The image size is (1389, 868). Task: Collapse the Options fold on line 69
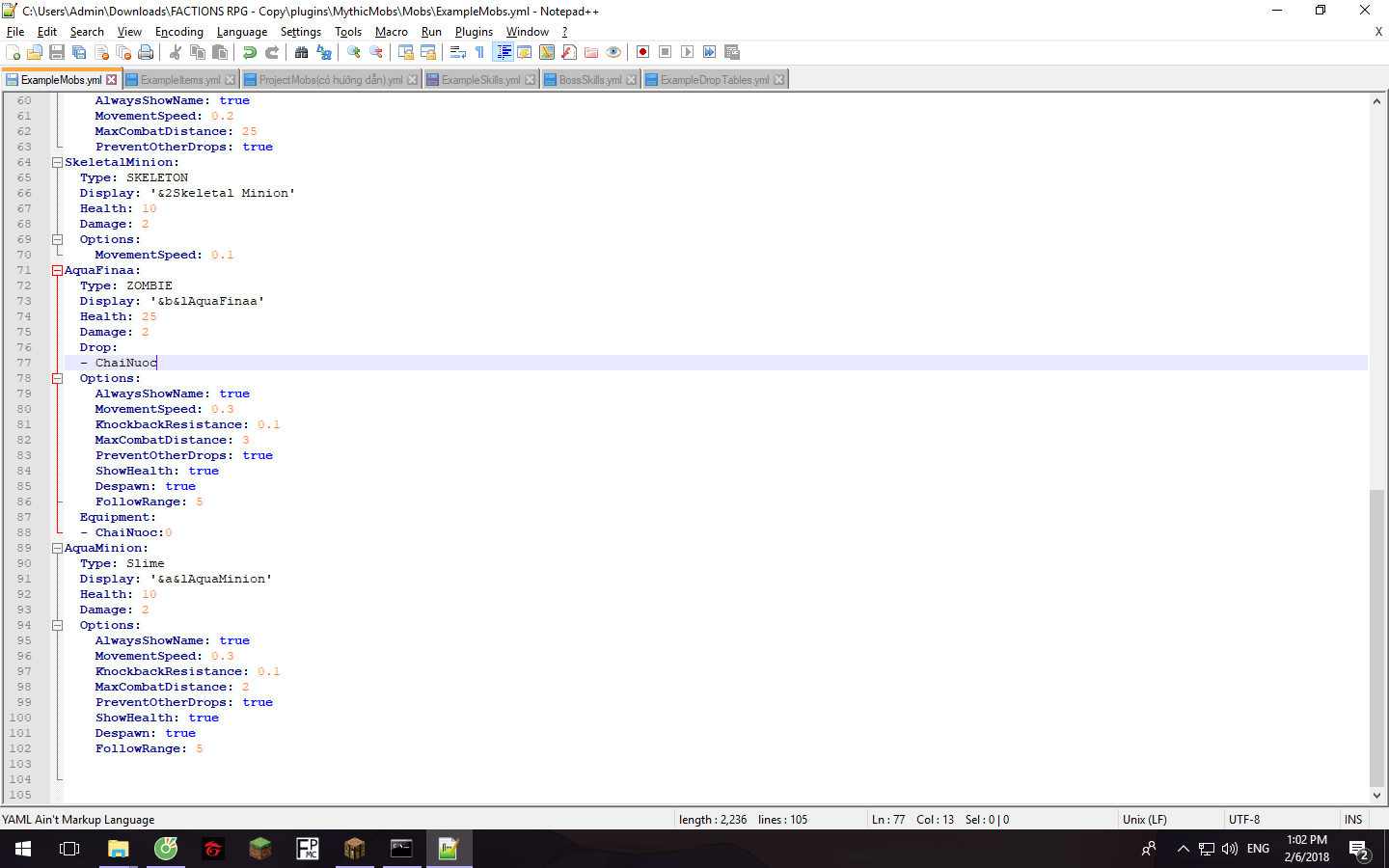point(57,239)
